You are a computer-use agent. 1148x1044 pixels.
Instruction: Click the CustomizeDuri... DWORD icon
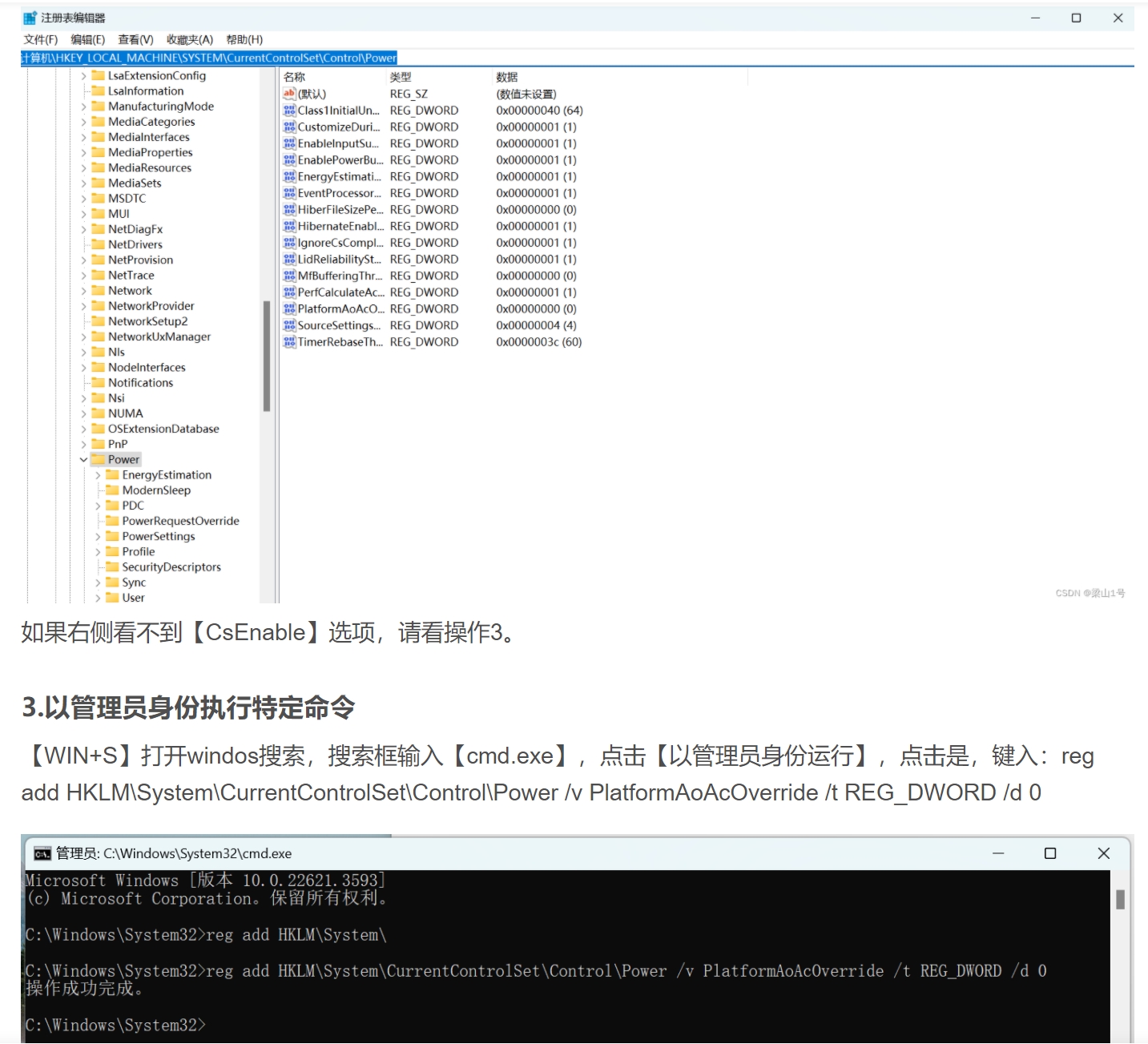point(289,127)
